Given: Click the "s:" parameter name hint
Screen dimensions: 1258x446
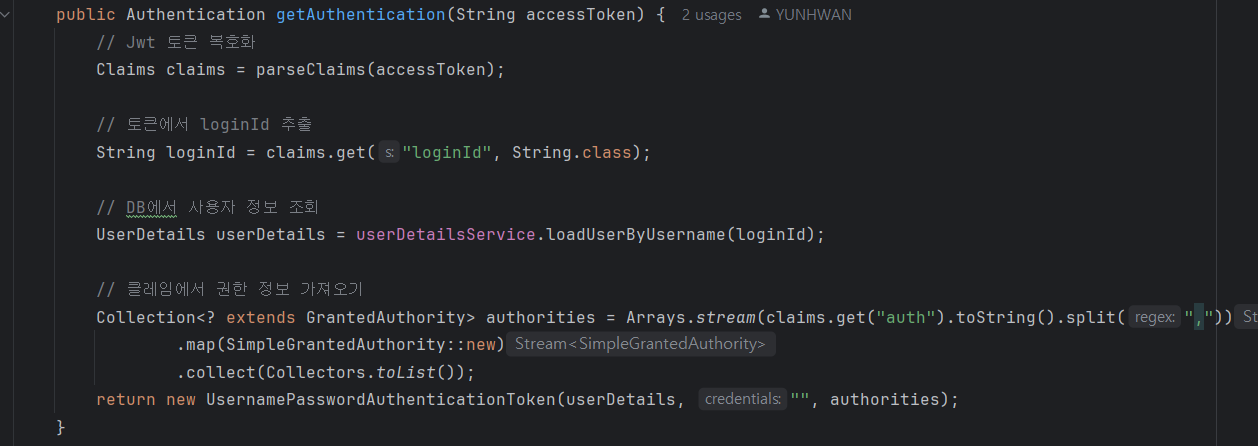Looking at the screenshot, I should pos(390,153).
